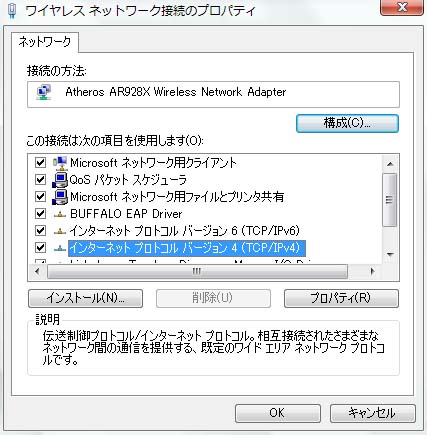Image resolution: width=427 pixels, height=435 pixels.
Task: Toggle BUFFALO EAP Driver checkbox
Action: (40, 214)
